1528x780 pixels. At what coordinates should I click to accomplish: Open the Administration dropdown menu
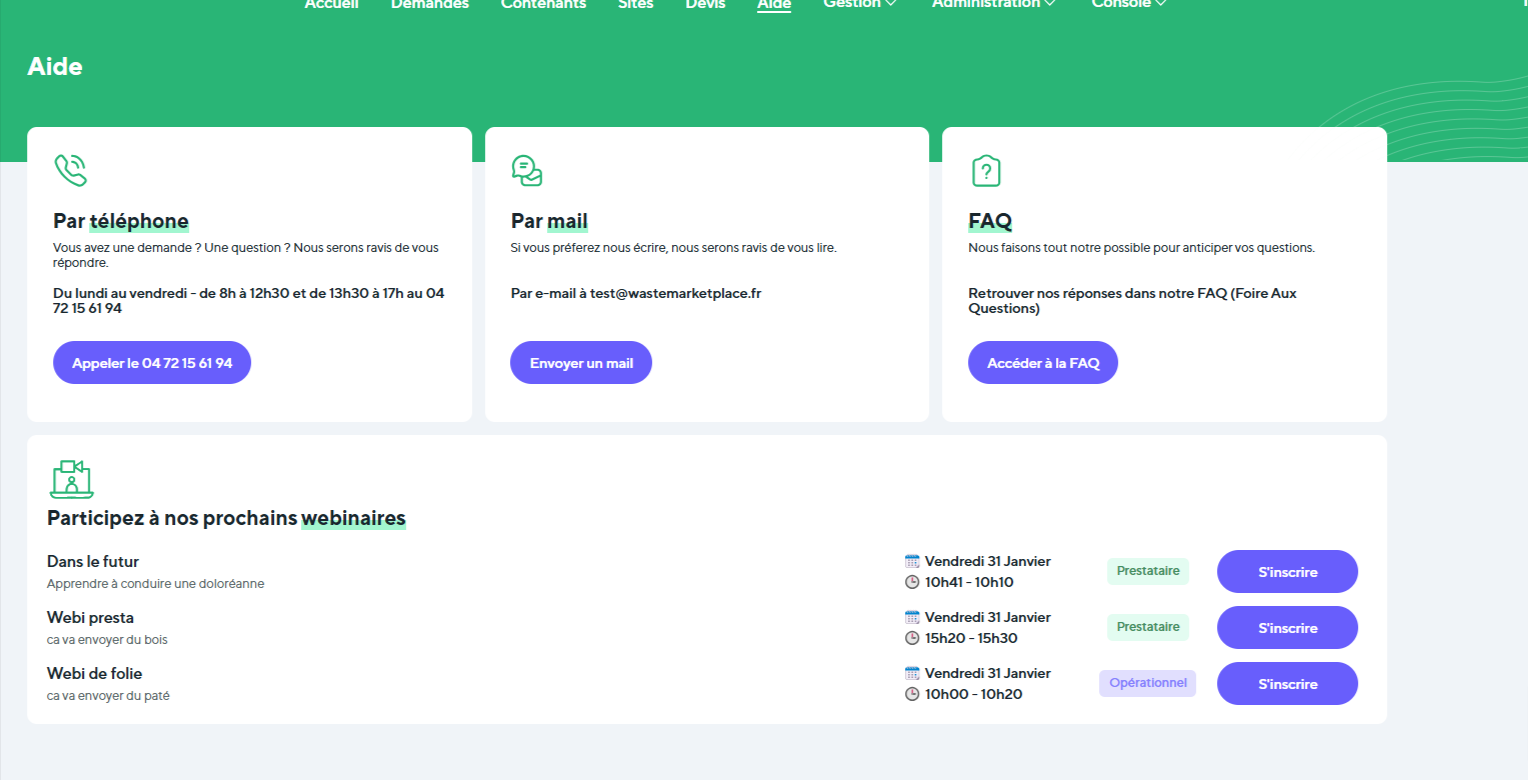(993, 5)
